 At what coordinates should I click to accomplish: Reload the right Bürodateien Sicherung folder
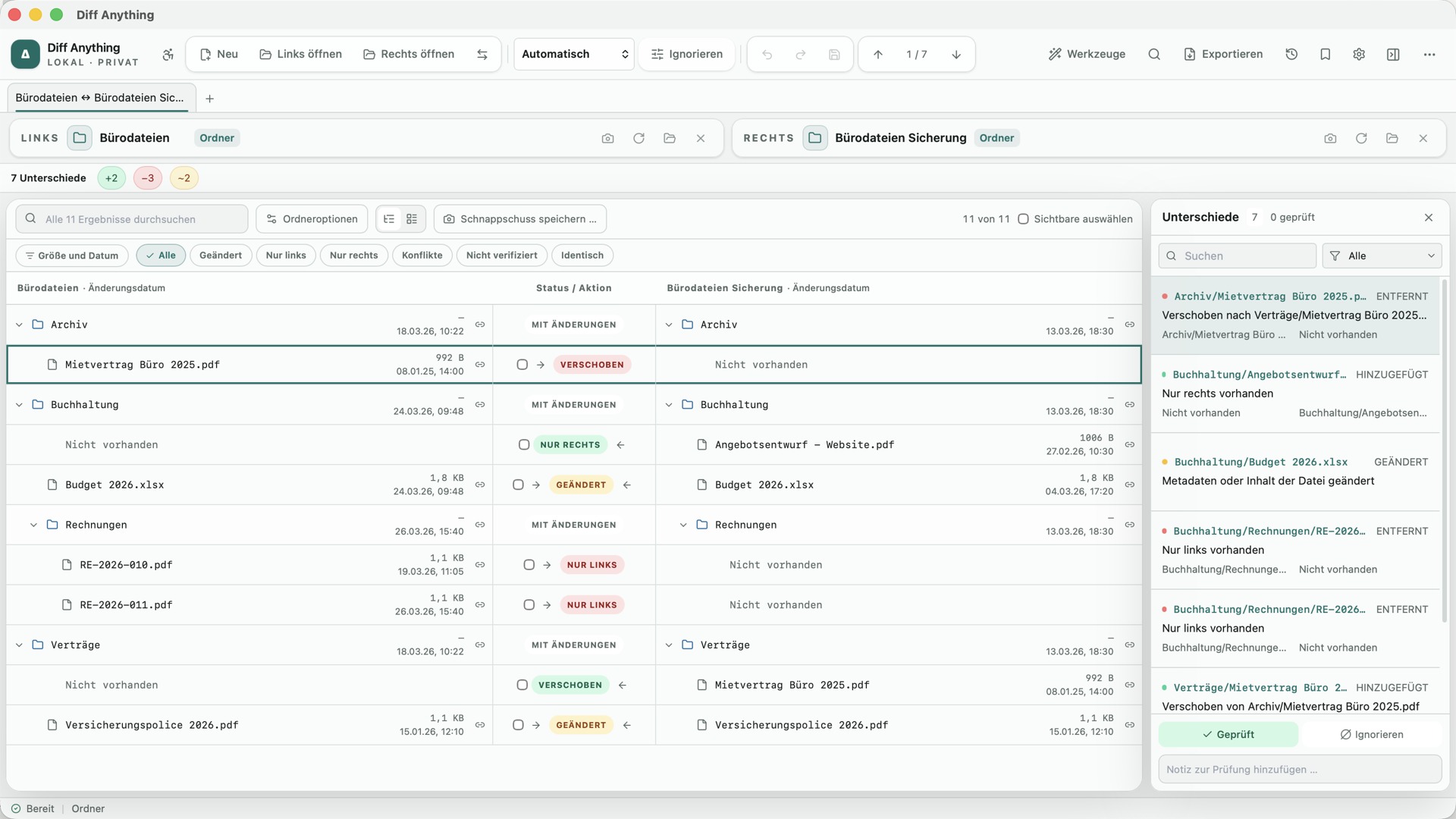pos(1361,138)
